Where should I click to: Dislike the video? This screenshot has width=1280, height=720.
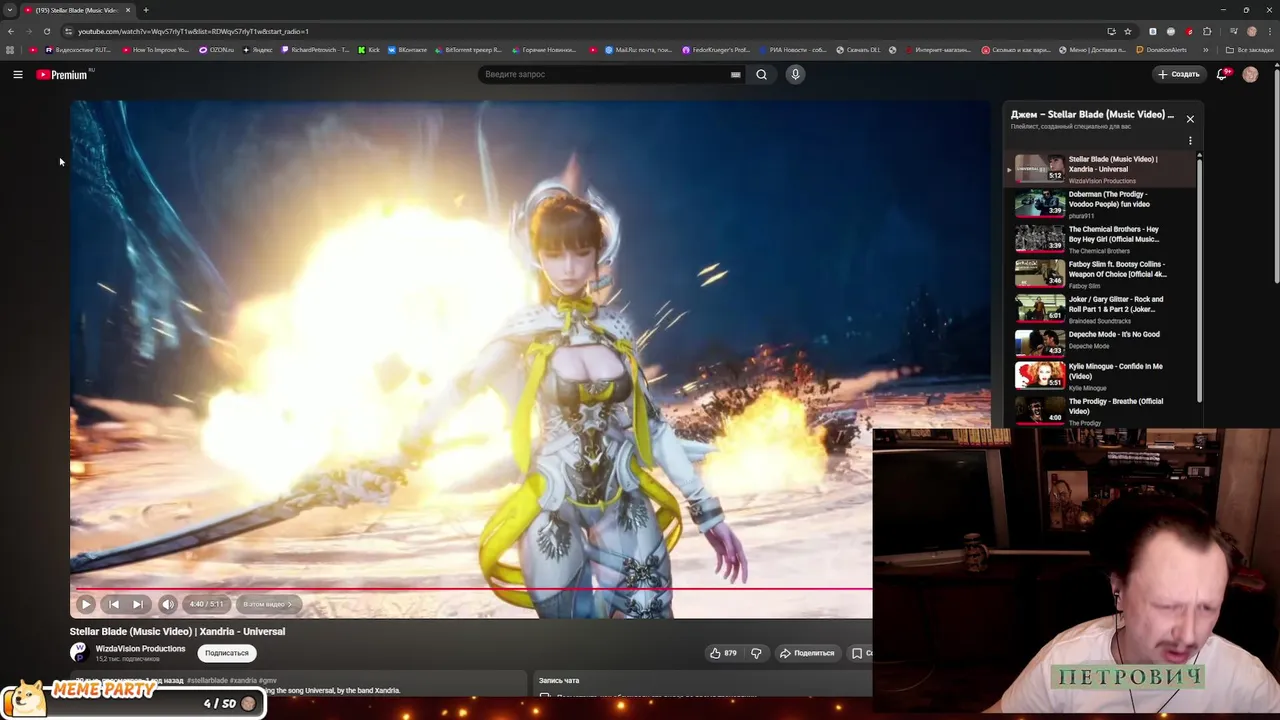[x=756, y=653]
